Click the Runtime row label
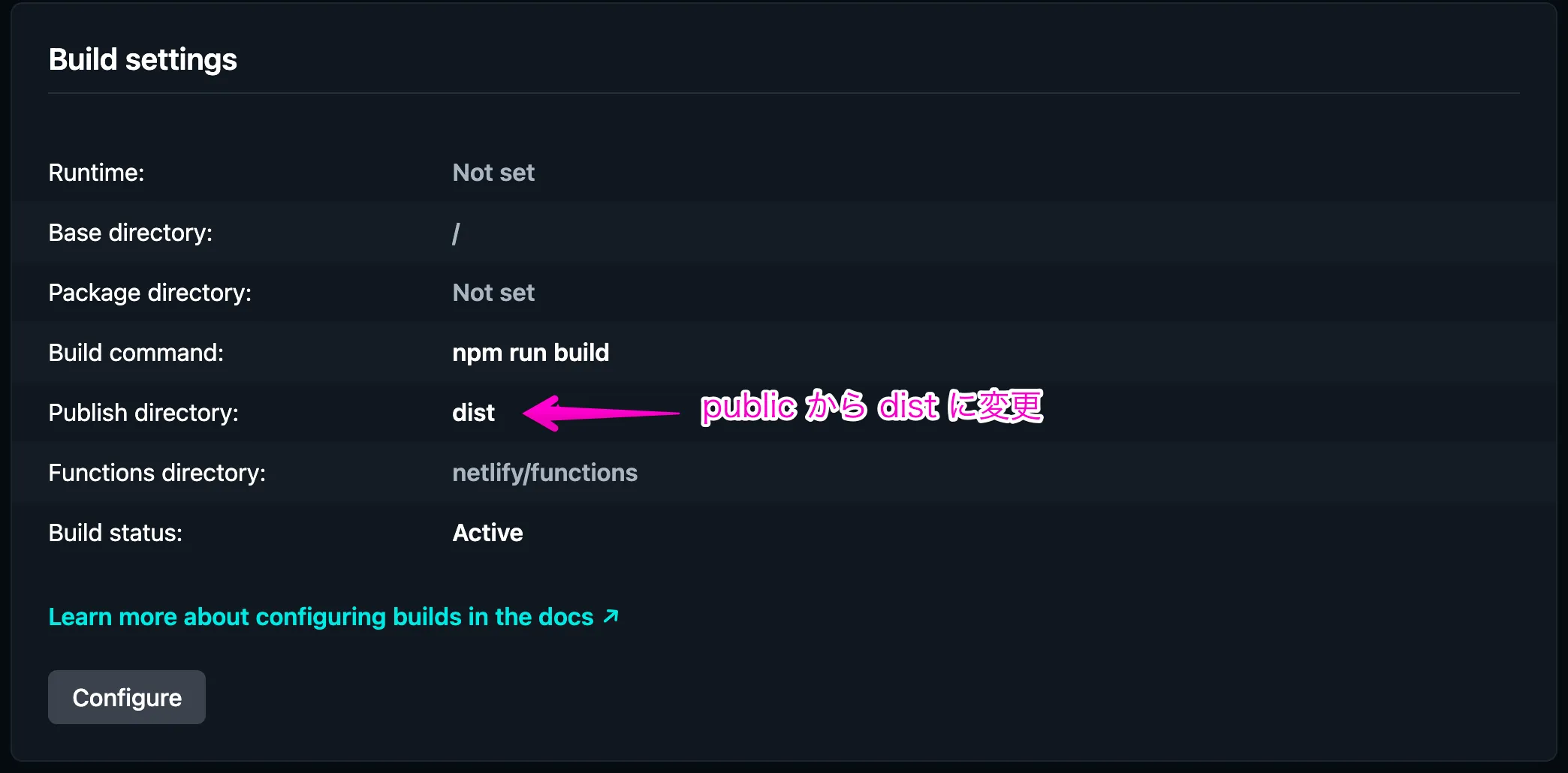This screenshot has width=1568, height=773. [x=96, y=172]
